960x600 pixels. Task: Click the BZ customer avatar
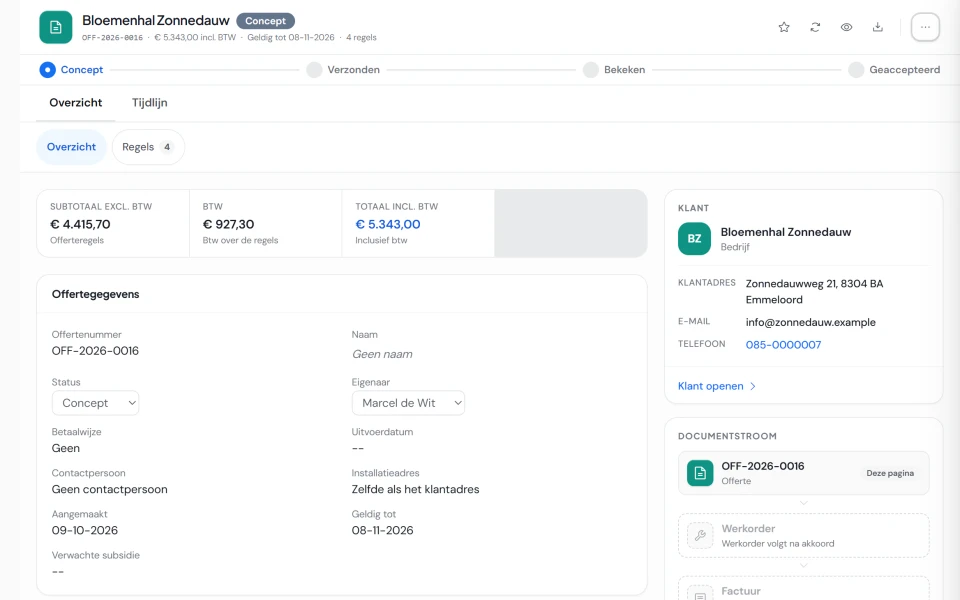694,238
